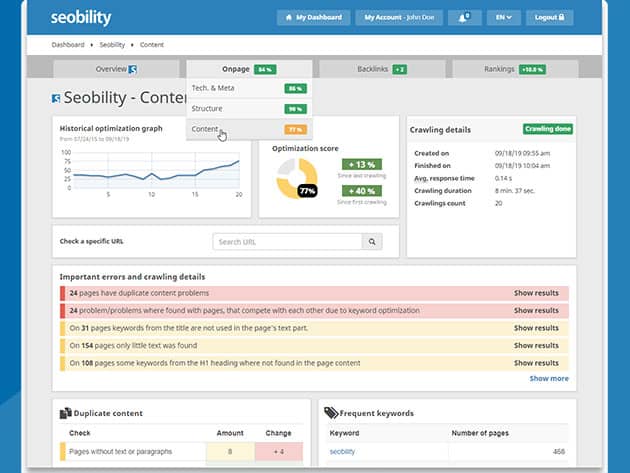Open the notifications bell icon
630x473 pixels.
click(463, 18)
